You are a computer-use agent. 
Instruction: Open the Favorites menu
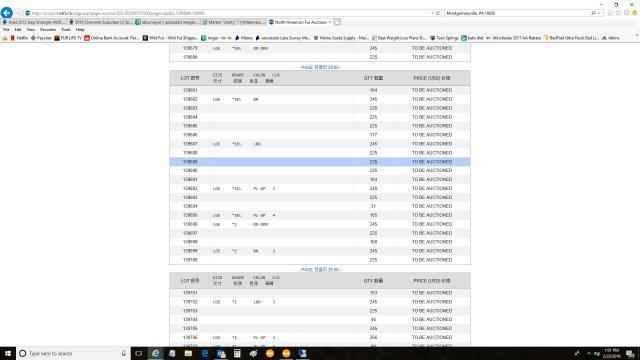(48, 30)
